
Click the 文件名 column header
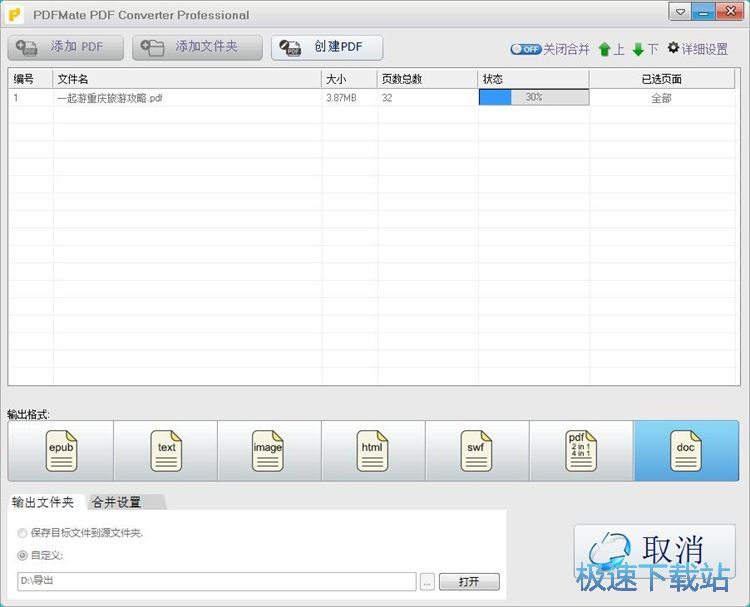[x=187, y=79]
